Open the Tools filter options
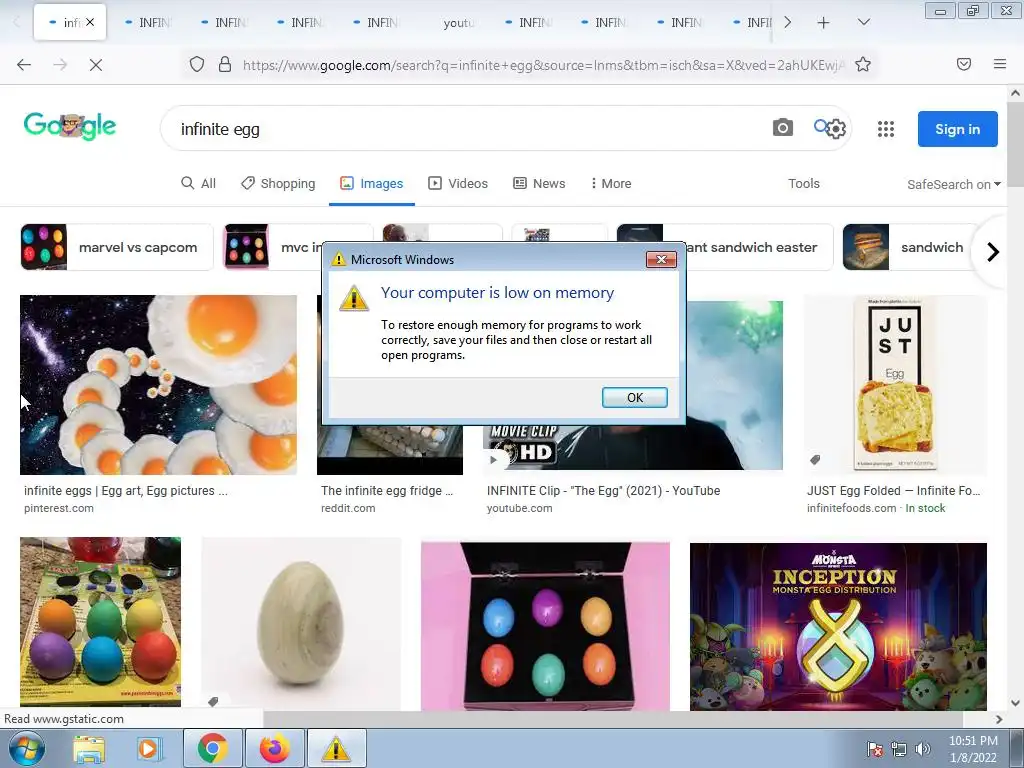Image resolution: width=1024 pixels, height=768 pixels. (x=803, y=184)
